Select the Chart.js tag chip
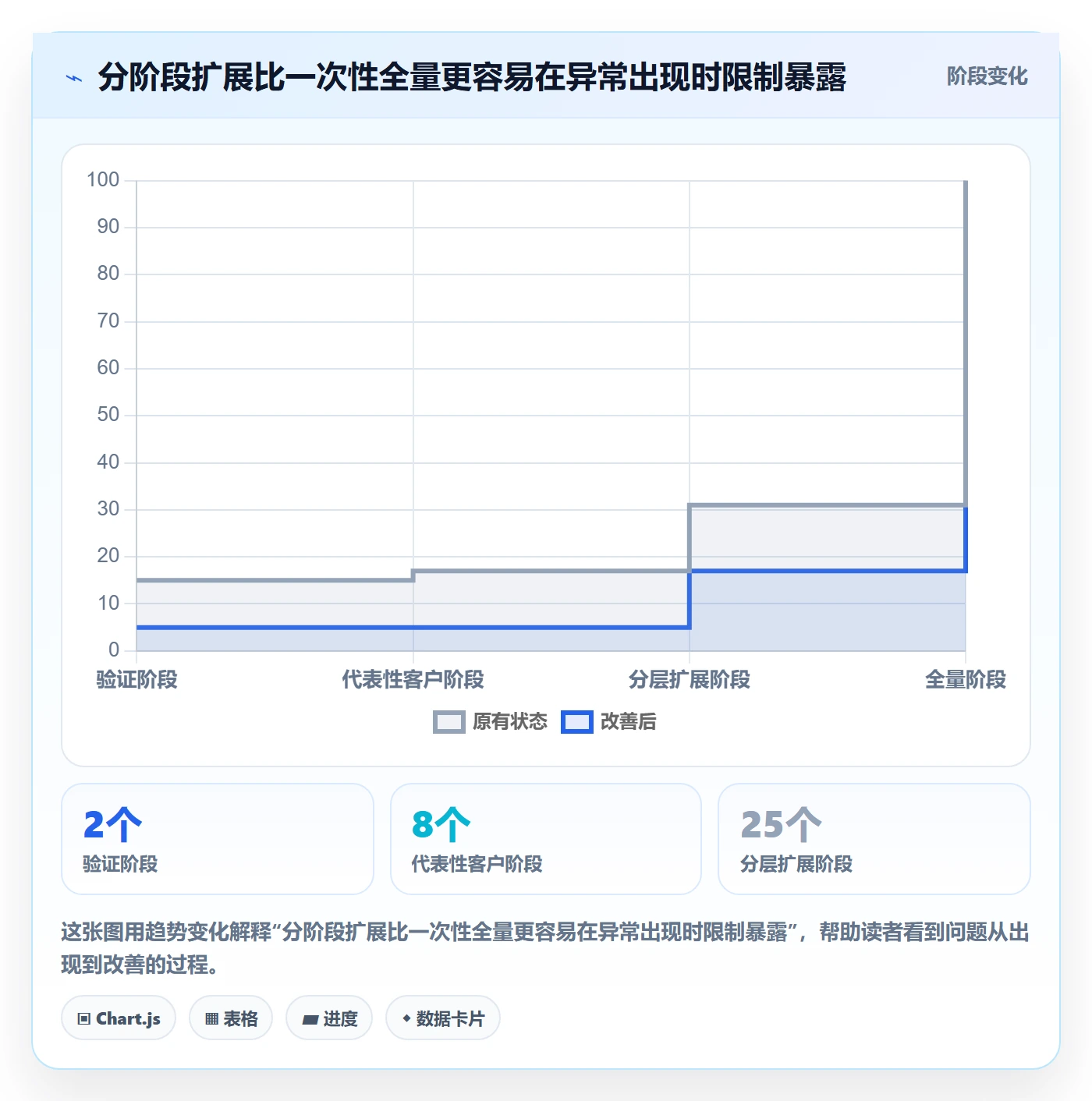The height and width of the screenshot is (1101, 1092). click(x=119, y=1018)
